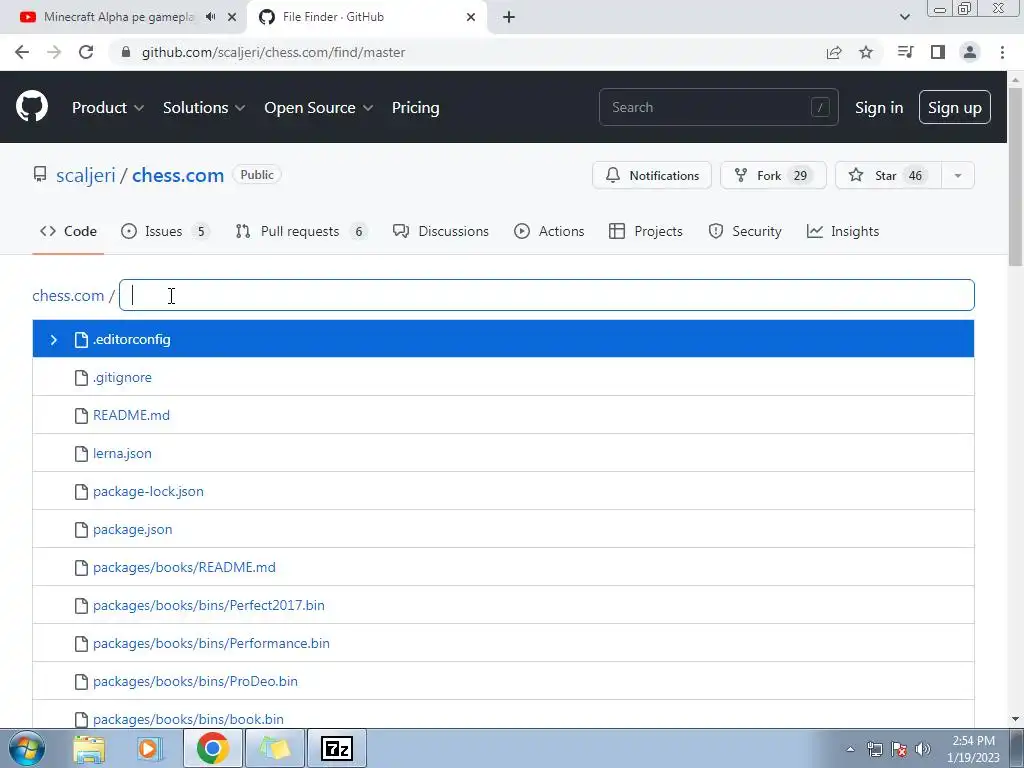The width and height of the screenshot is (1024, 768).
Task: Open a new tab with plus icon
Action: point(509,17)
